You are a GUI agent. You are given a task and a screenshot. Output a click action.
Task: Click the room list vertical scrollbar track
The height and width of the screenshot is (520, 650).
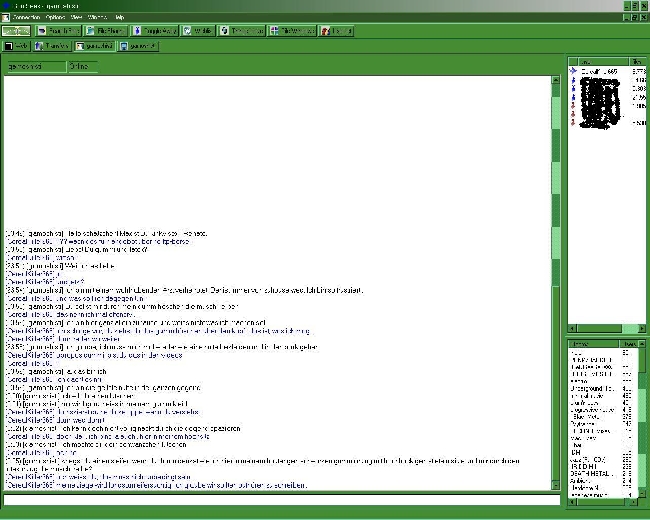click(642, 419)
